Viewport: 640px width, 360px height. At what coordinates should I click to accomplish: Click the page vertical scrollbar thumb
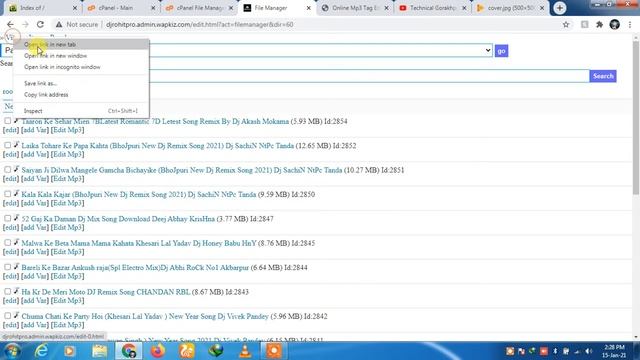tap(636, 118)
